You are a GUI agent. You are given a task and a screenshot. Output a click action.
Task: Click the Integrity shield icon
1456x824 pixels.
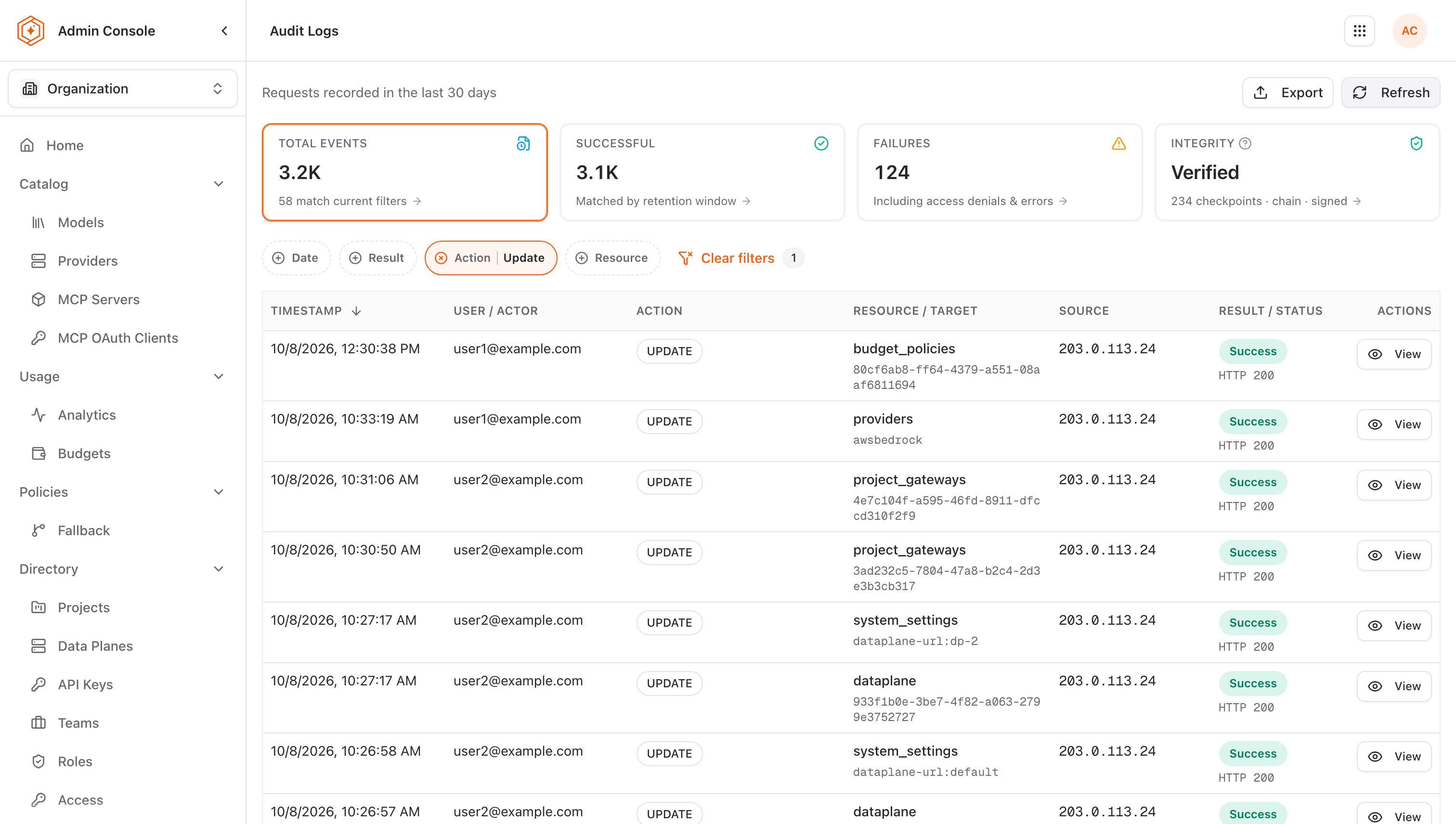pos(1416,143)
